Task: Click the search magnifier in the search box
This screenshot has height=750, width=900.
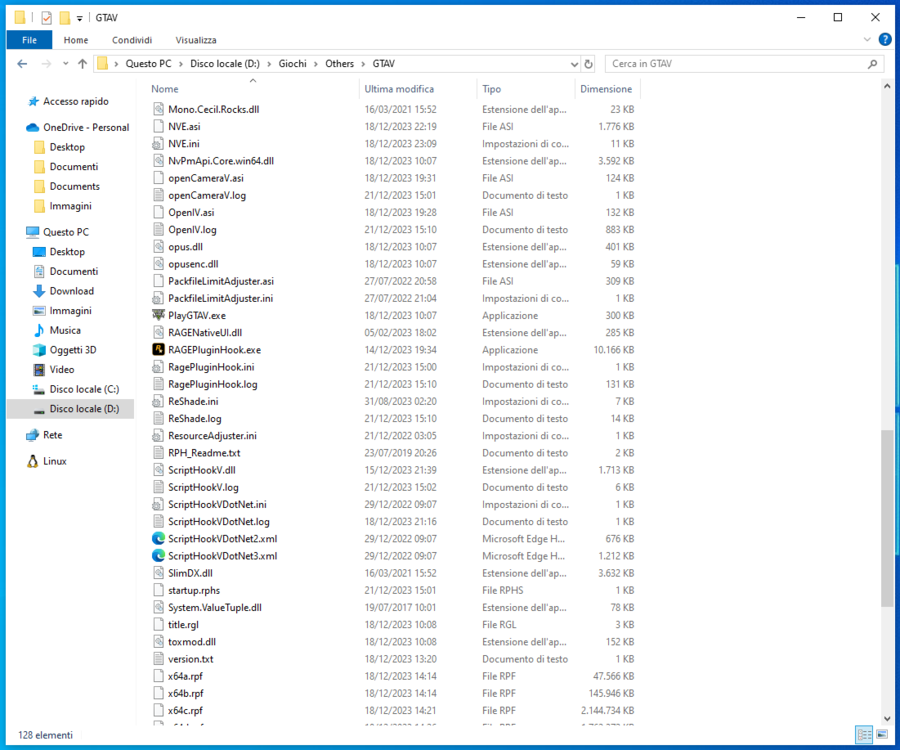Action: (873, 63)
